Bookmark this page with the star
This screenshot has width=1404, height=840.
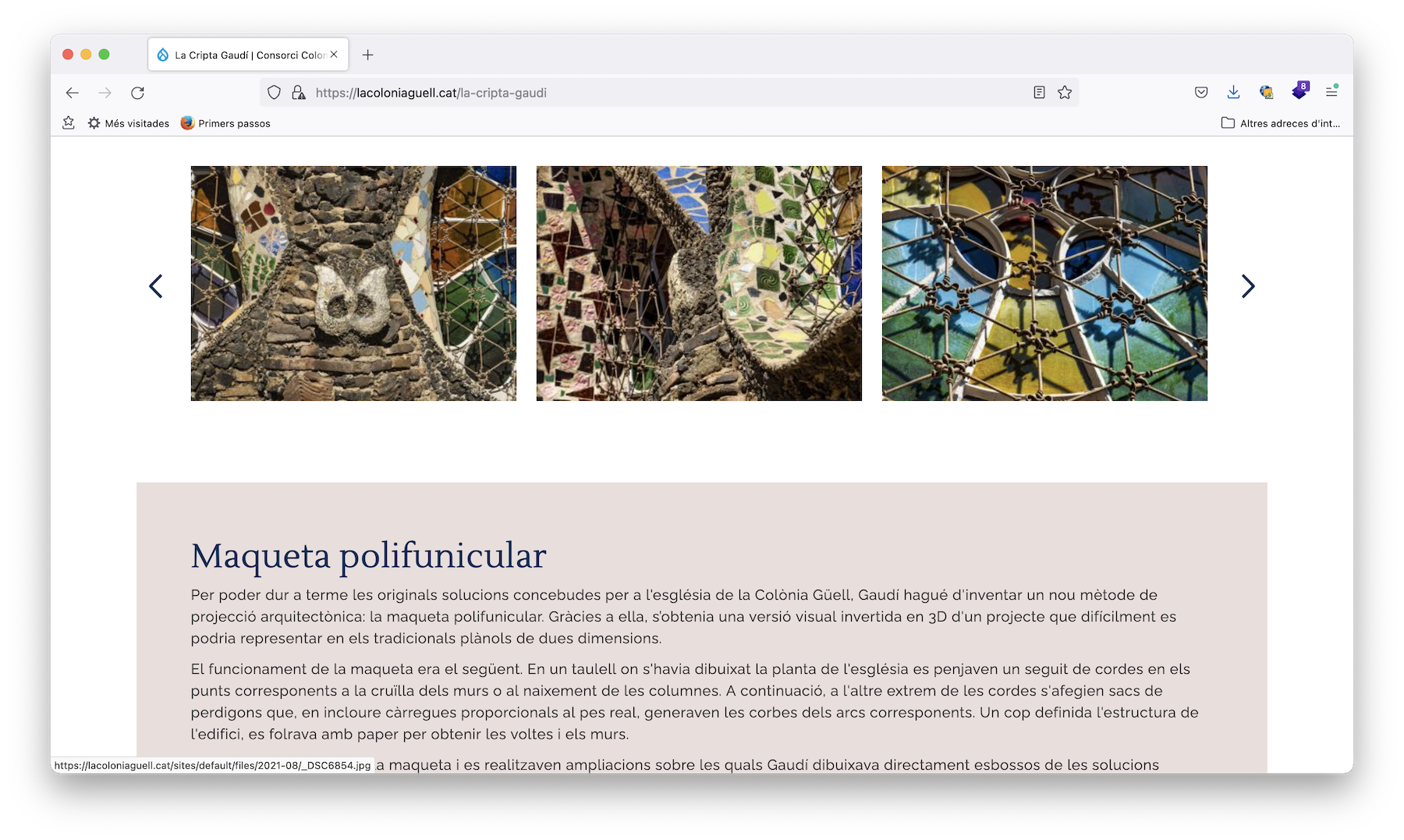(1065, 93)
